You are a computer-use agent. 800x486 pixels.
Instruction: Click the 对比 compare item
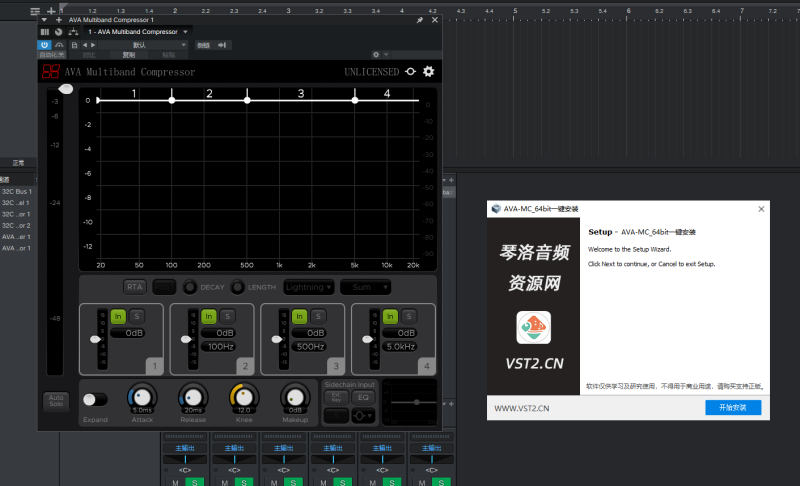(89, 55)
